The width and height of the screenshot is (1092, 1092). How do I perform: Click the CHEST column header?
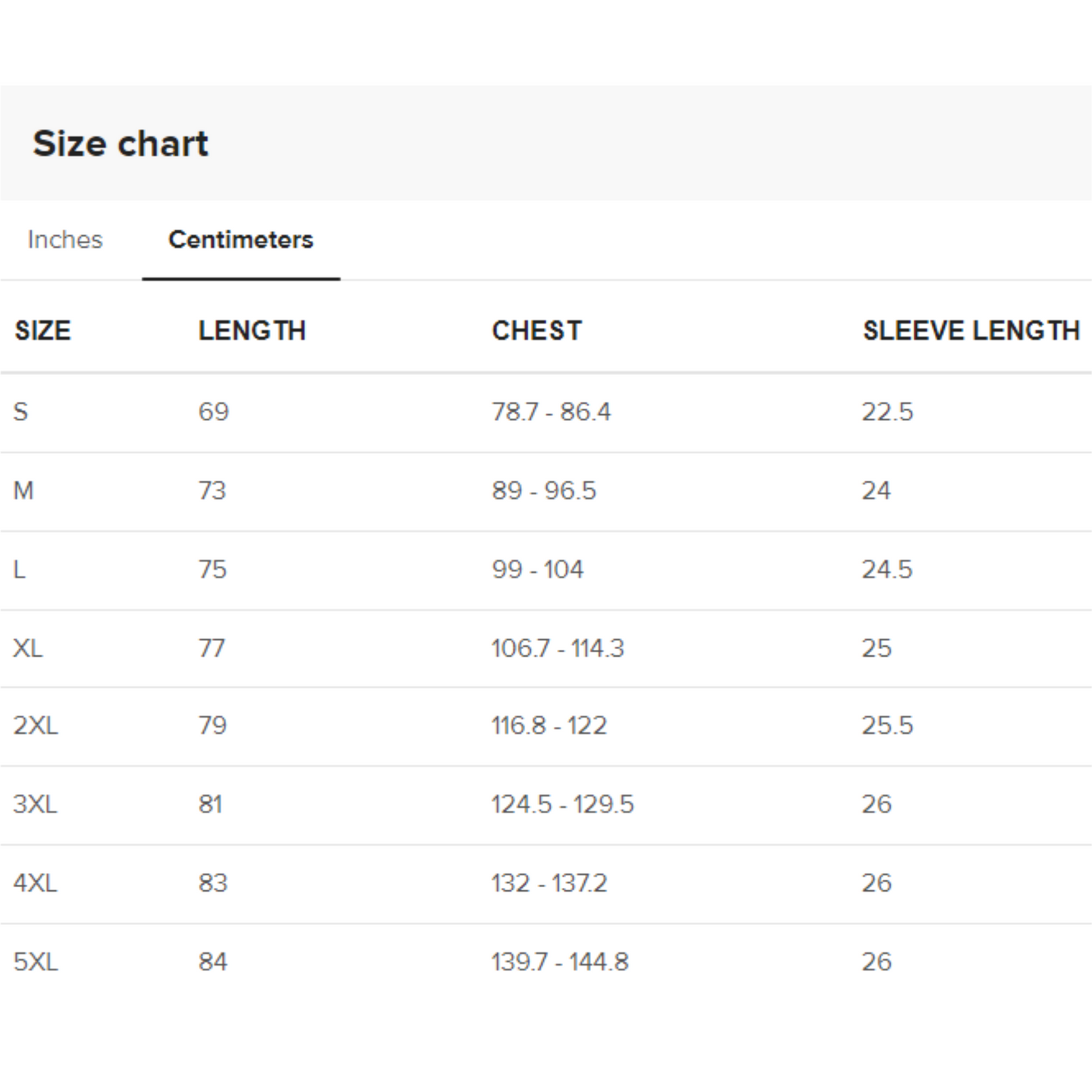pyautogui.click(x=537, y=330)
